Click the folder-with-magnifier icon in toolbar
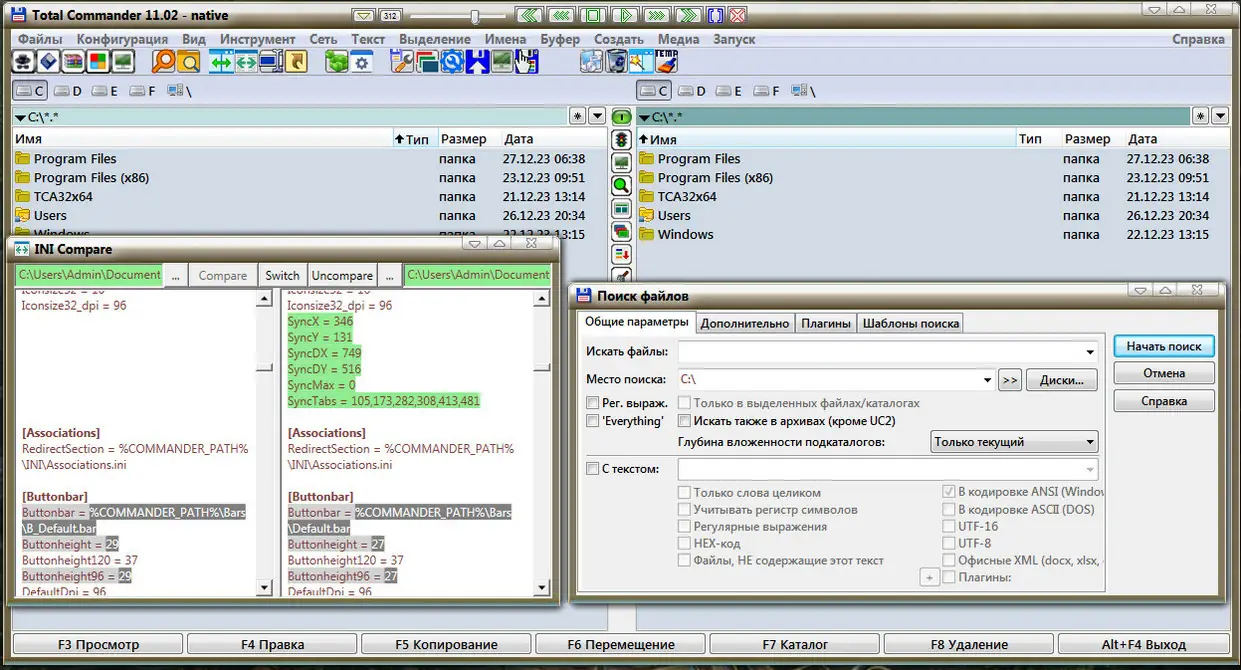1241x670 pixels. pos(189,61)
